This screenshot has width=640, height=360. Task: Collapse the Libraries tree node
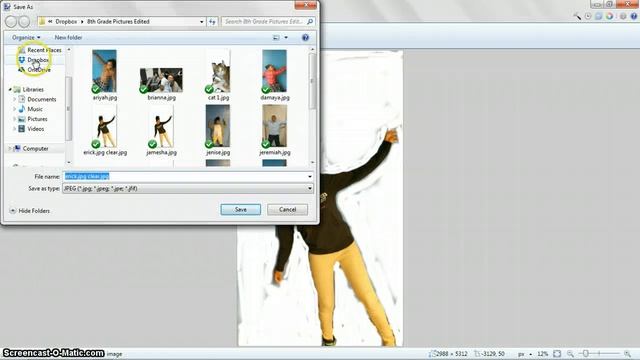point(10,89)
